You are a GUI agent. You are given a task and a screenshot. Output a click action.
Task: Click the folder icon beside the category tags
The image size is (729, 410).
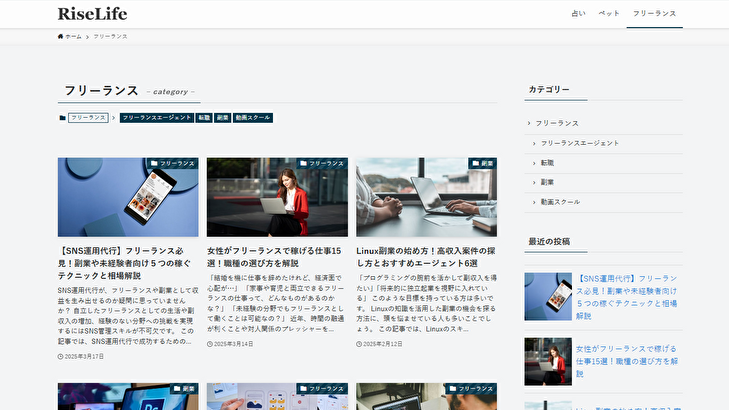[62, 118]
